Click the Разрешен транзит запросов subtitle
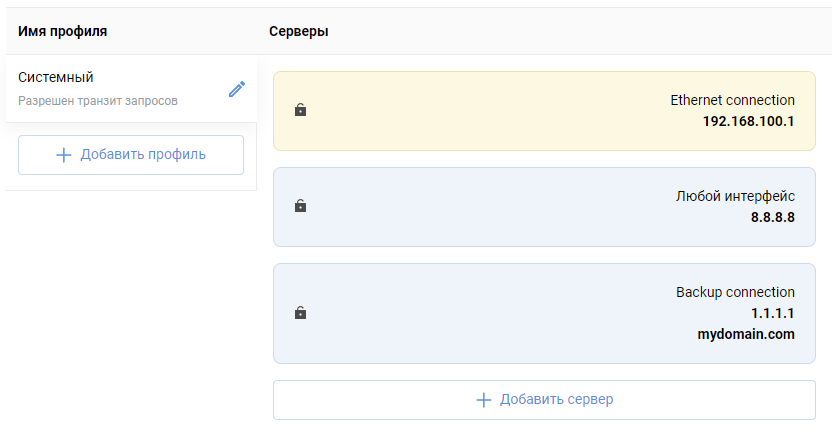832x435 pixels. point(98,101)
